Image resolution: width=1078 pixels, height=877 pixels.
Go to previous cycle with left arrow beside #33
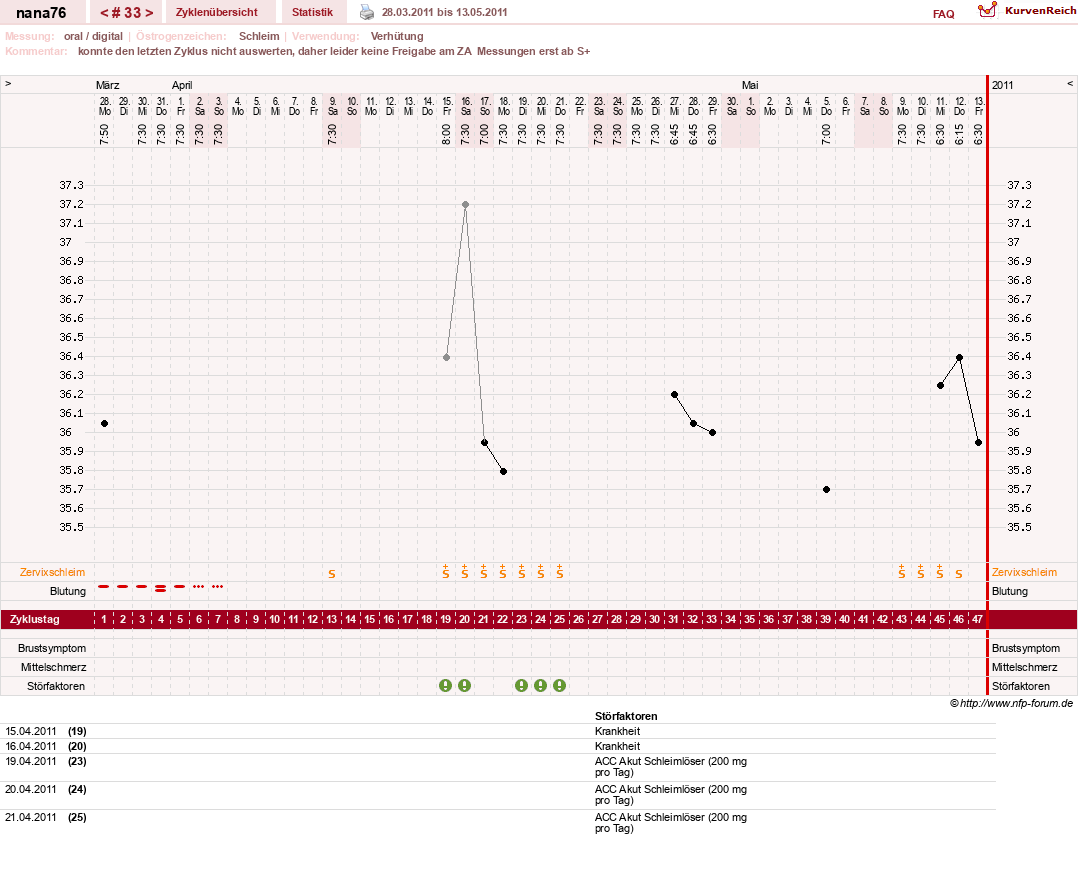click(104, 12)
